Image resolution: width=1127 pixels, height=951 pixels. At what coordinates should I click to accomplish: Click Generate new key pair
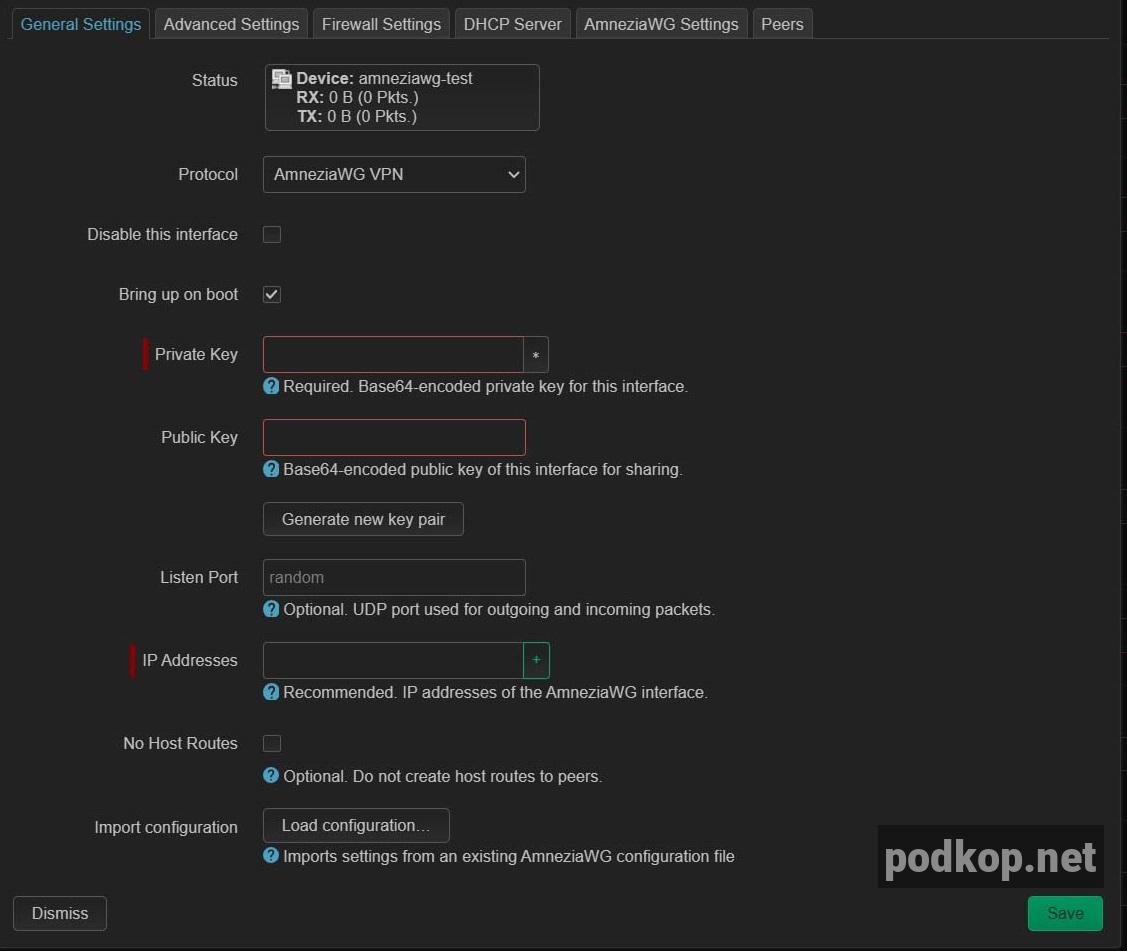click(362, 519)
